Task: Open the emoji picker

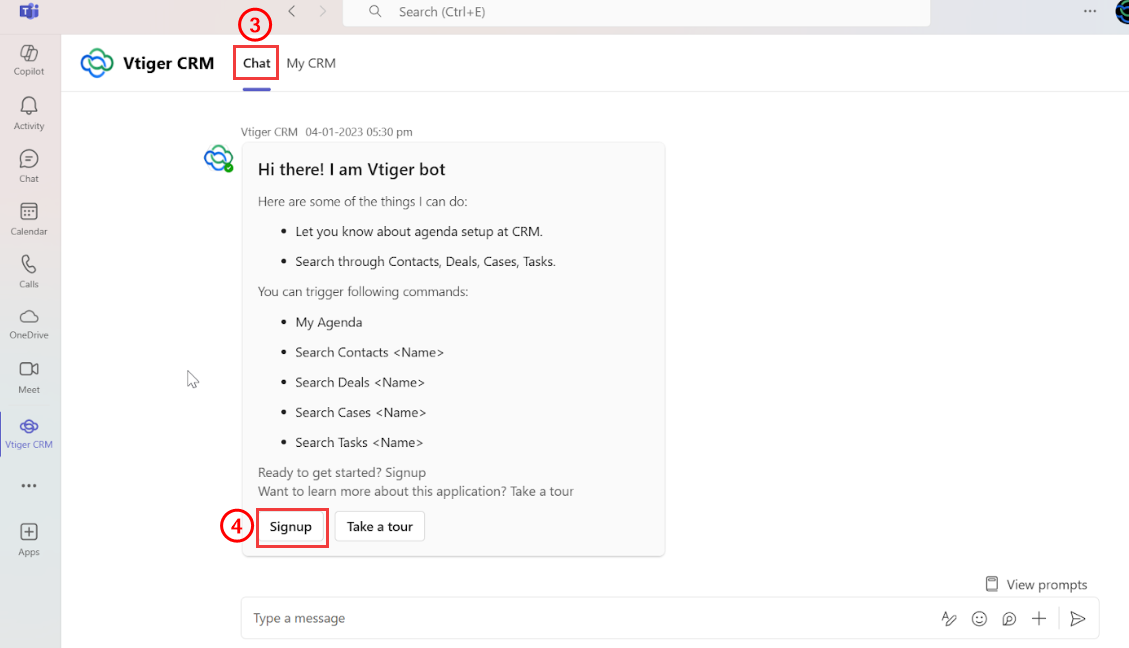Action: pyautogui.click(x=979, y=618)
